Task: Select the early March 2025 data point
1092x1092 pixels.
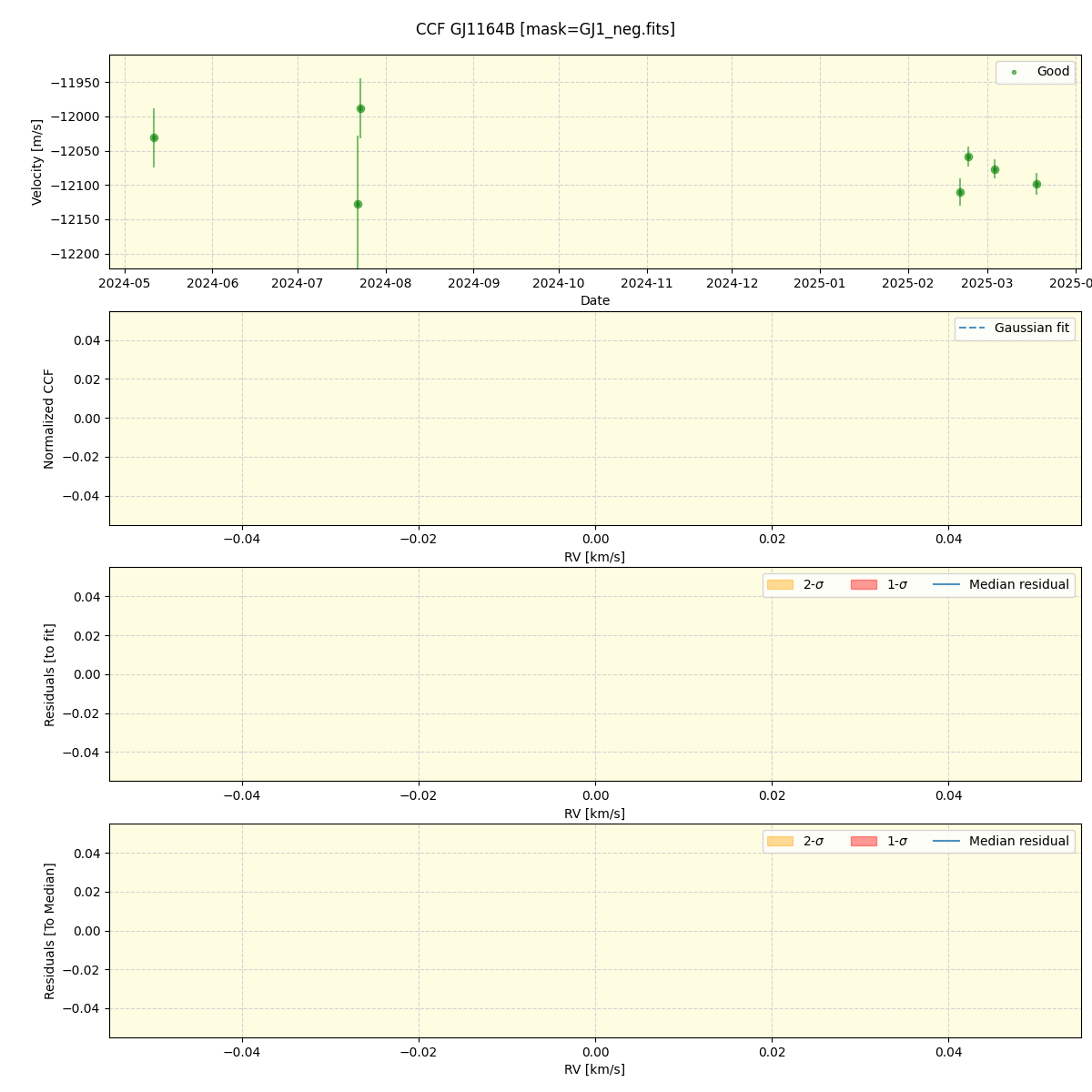Action: click(995, 169)
